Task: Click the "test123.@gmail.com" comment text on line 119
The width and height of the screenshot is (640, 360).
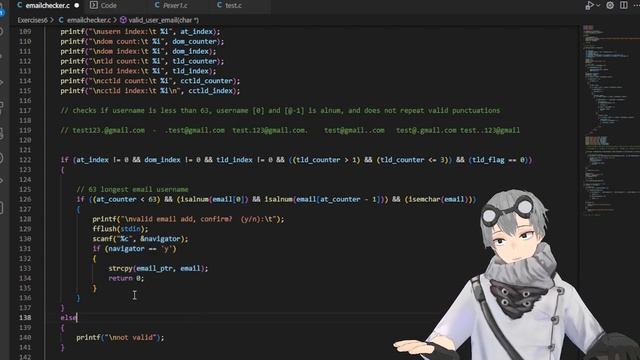Action: tap(109, 130)
